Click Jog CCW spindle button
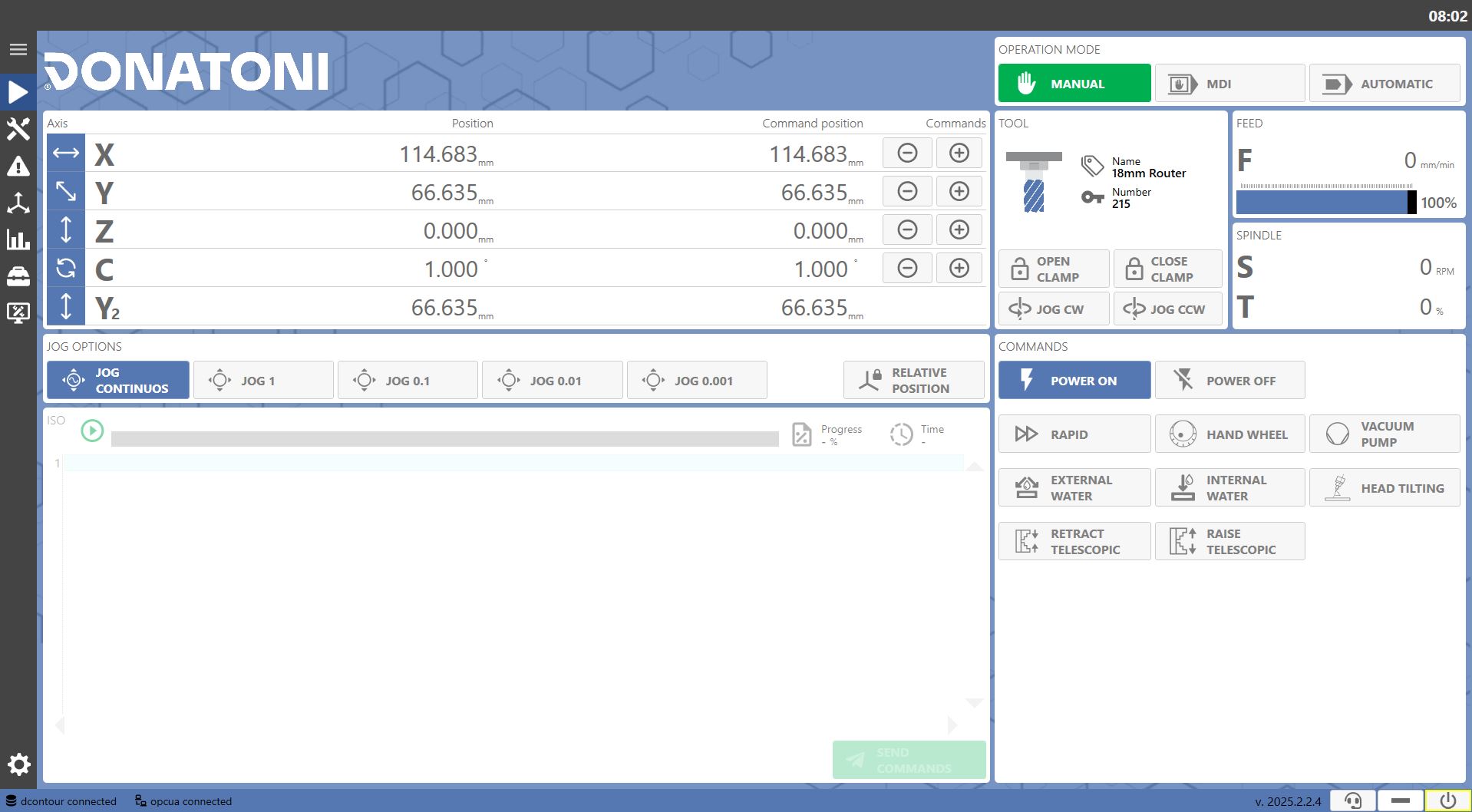The width and height of the screenshot is (1472, 812). click(x=1167, y=309)
